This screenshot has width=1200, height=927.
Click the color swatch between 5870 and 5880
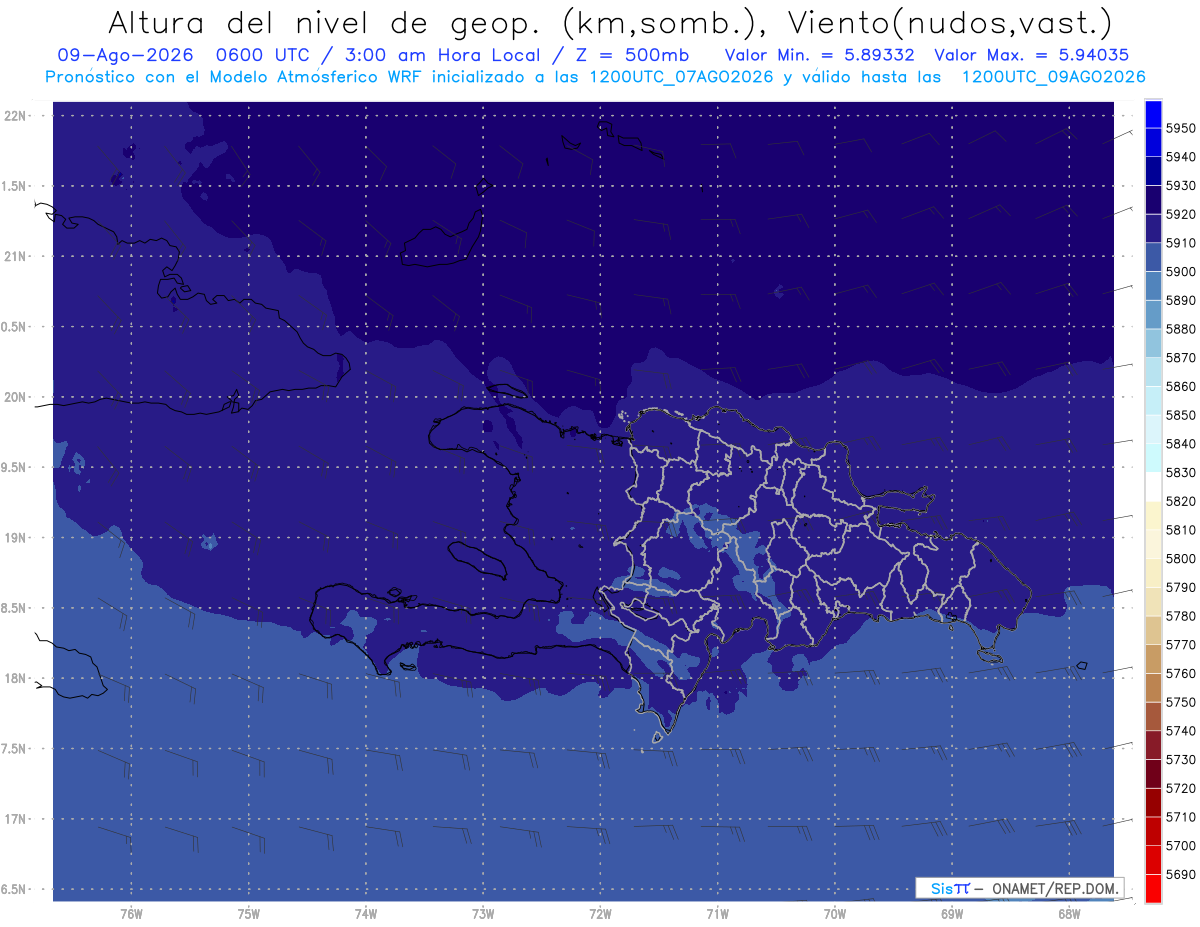(1153, 343)
